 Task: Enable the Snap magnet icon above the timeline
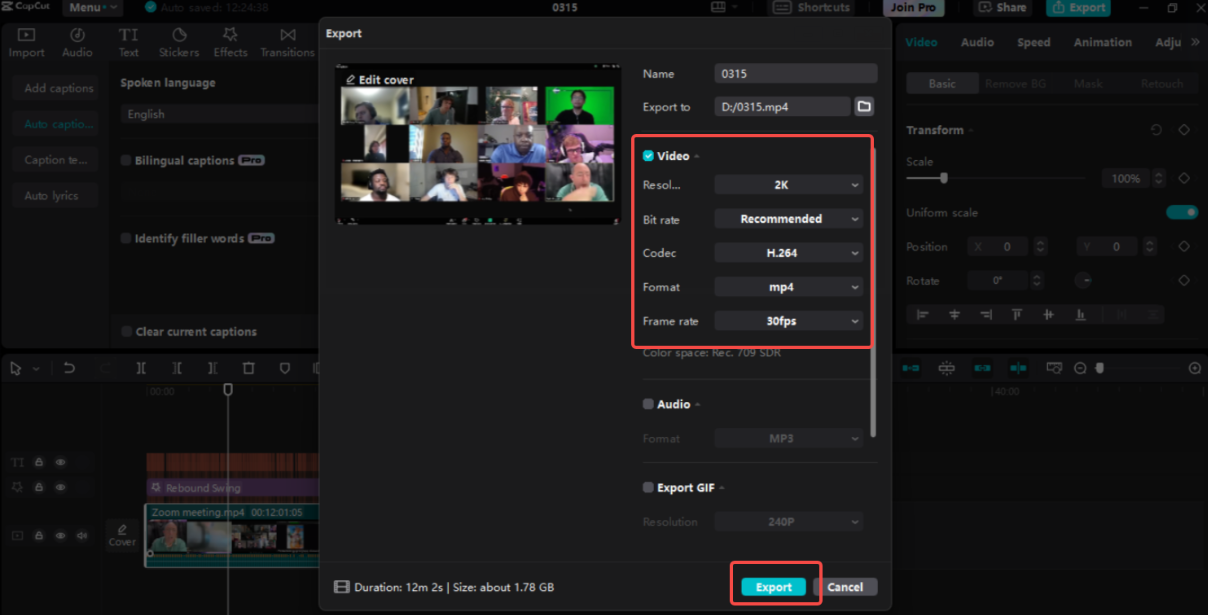coord(947,368)
